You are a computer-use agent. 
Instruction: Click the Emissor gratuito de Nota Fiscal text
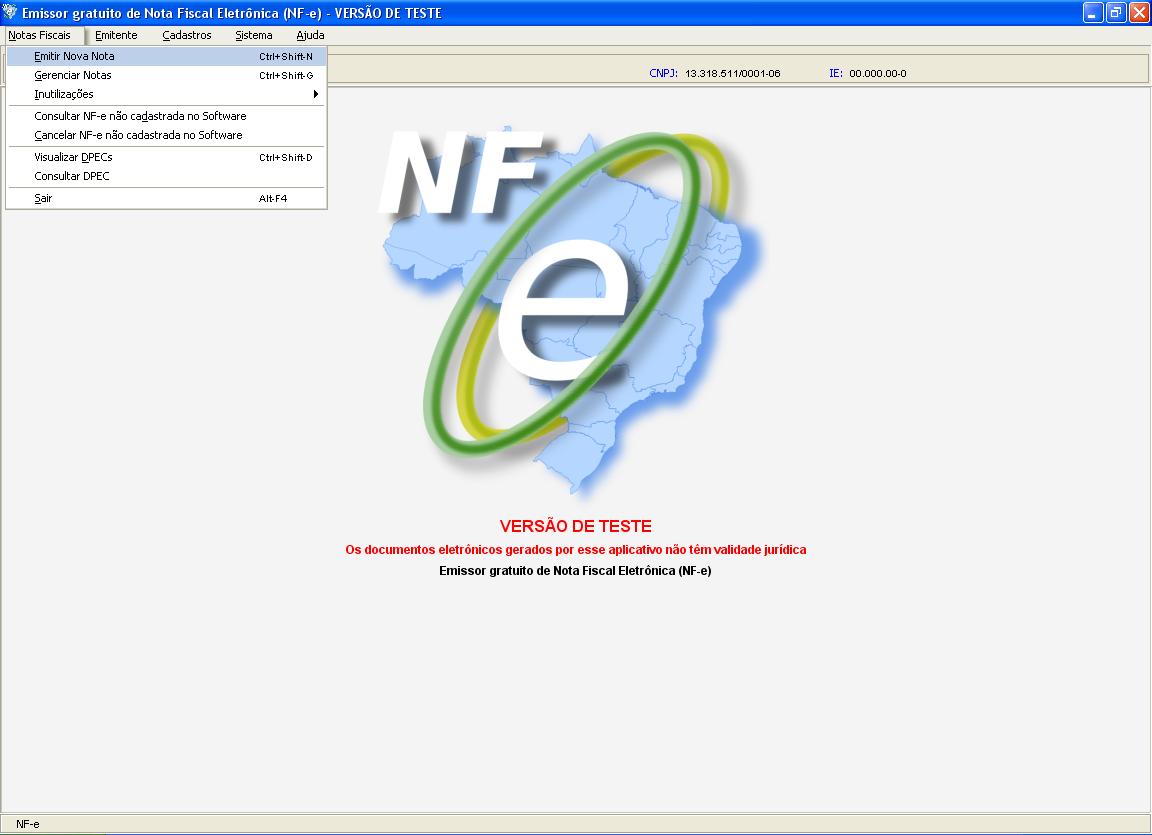click(575, 571)
